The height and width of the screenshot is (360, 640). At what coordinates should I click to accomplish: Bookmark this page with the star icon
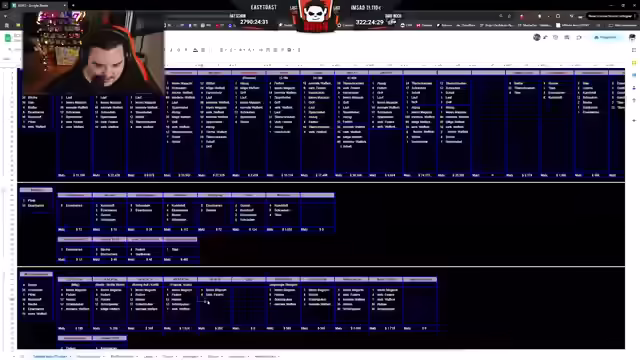pos(509,16)
